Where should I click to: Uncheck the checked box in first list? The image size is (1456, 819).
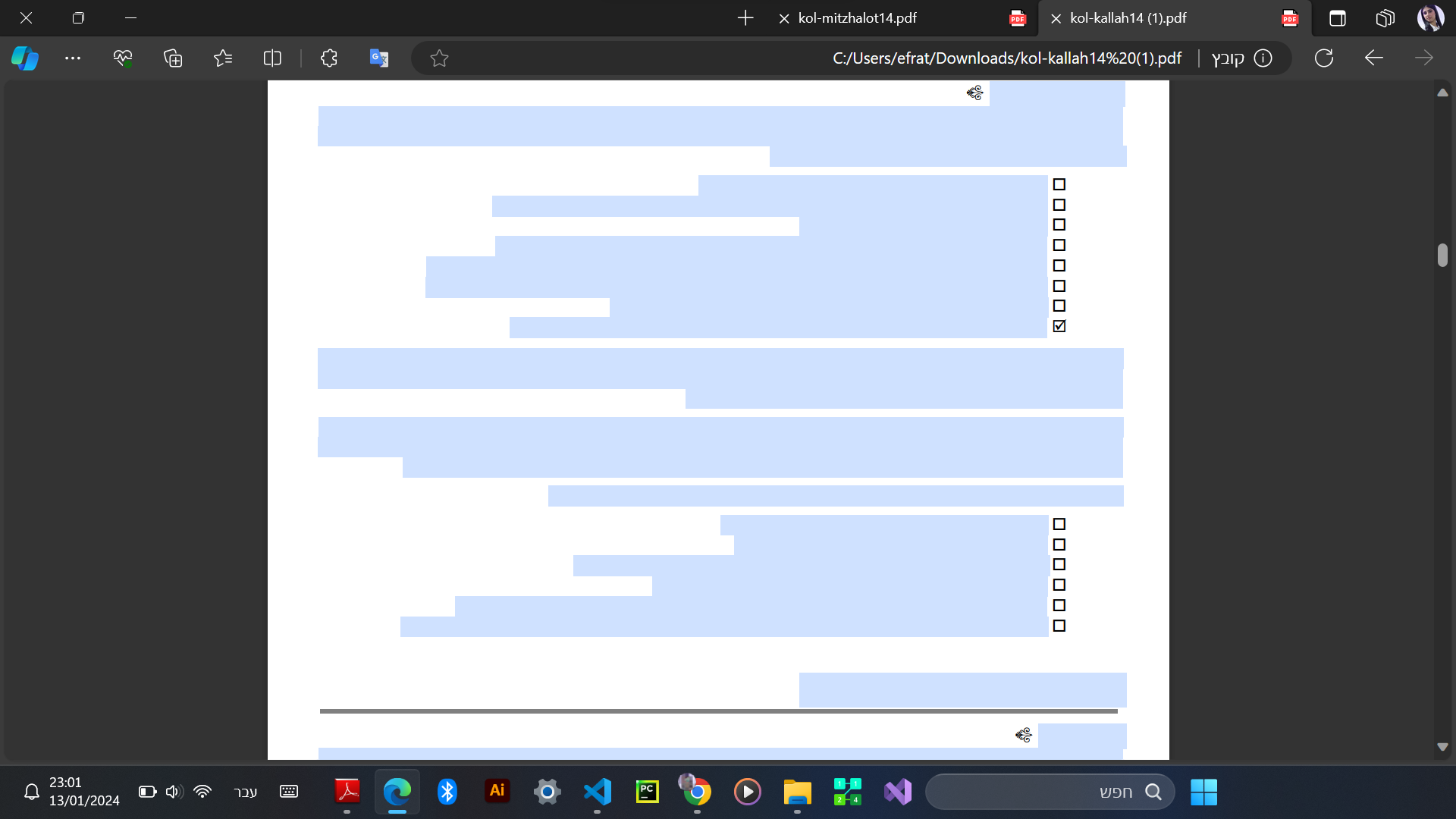pyautogui.click(x=1059, y=326)
